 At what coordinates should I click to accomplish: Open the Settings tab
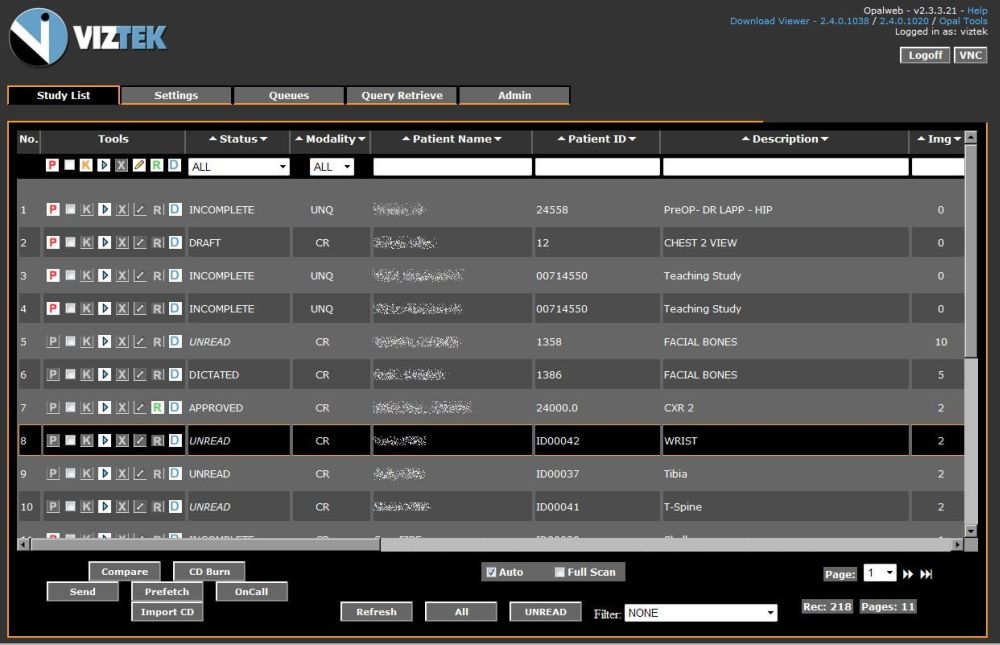(176, 96)
